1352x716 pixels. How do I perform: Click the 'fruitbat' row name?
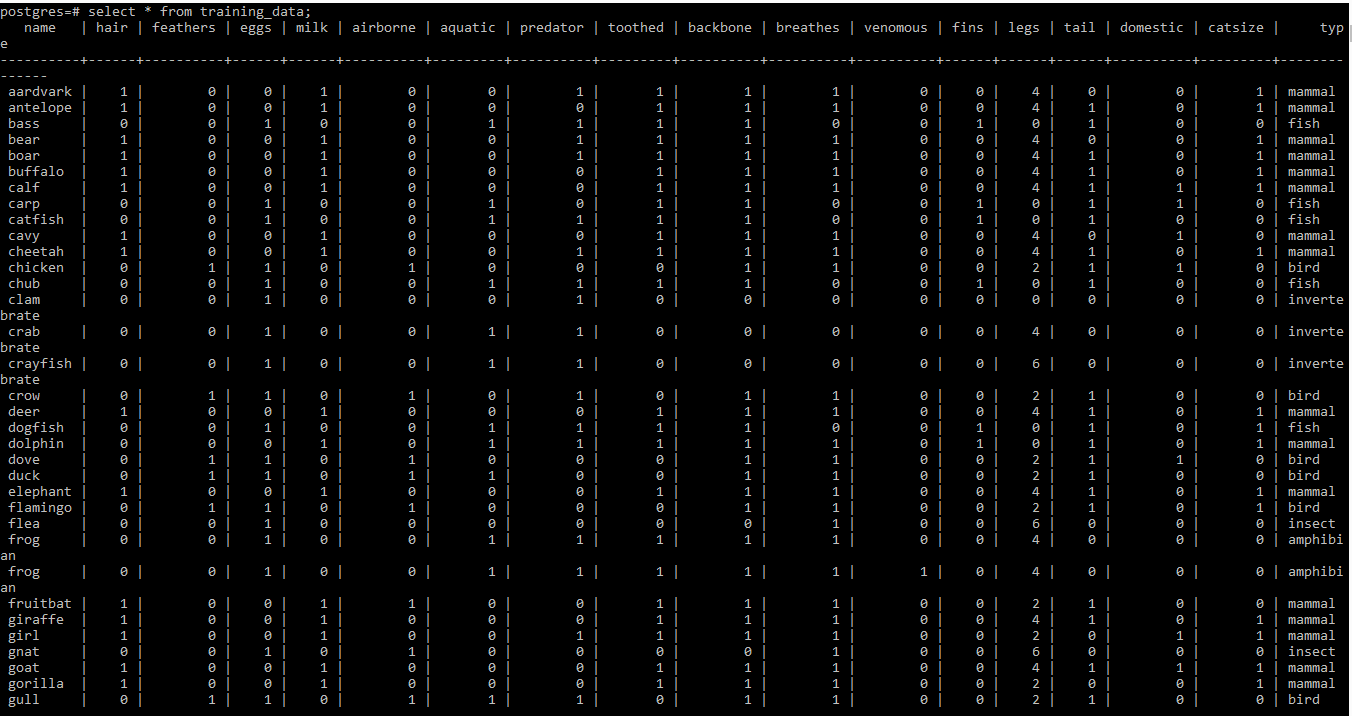pos(40,604)
